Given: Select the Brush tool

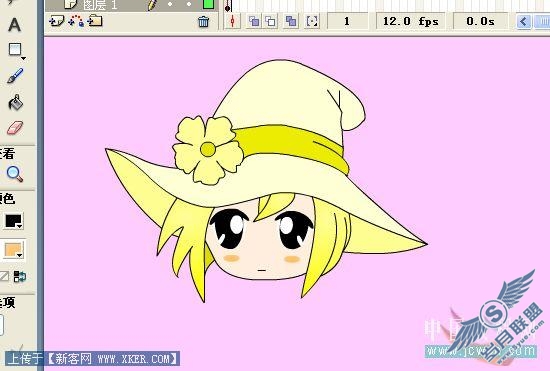Looking at the screenshot, I should 15,76.
